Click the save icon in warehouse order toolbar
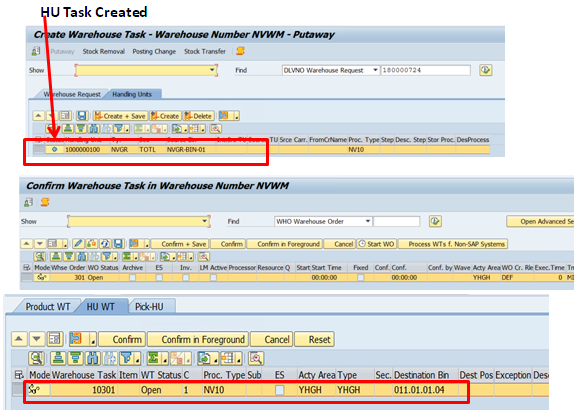Viewport: 578px width, 419px height. (x=118, y=244)
